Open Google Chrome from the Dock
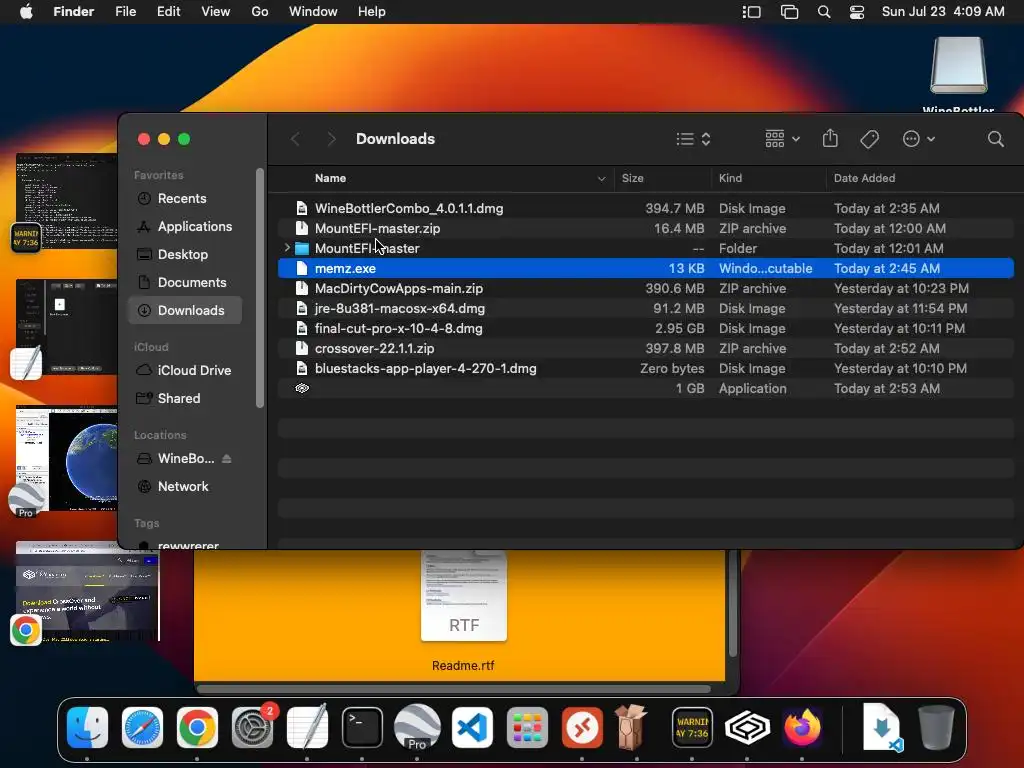This screenshot has height=768, width=1024. 197,728
